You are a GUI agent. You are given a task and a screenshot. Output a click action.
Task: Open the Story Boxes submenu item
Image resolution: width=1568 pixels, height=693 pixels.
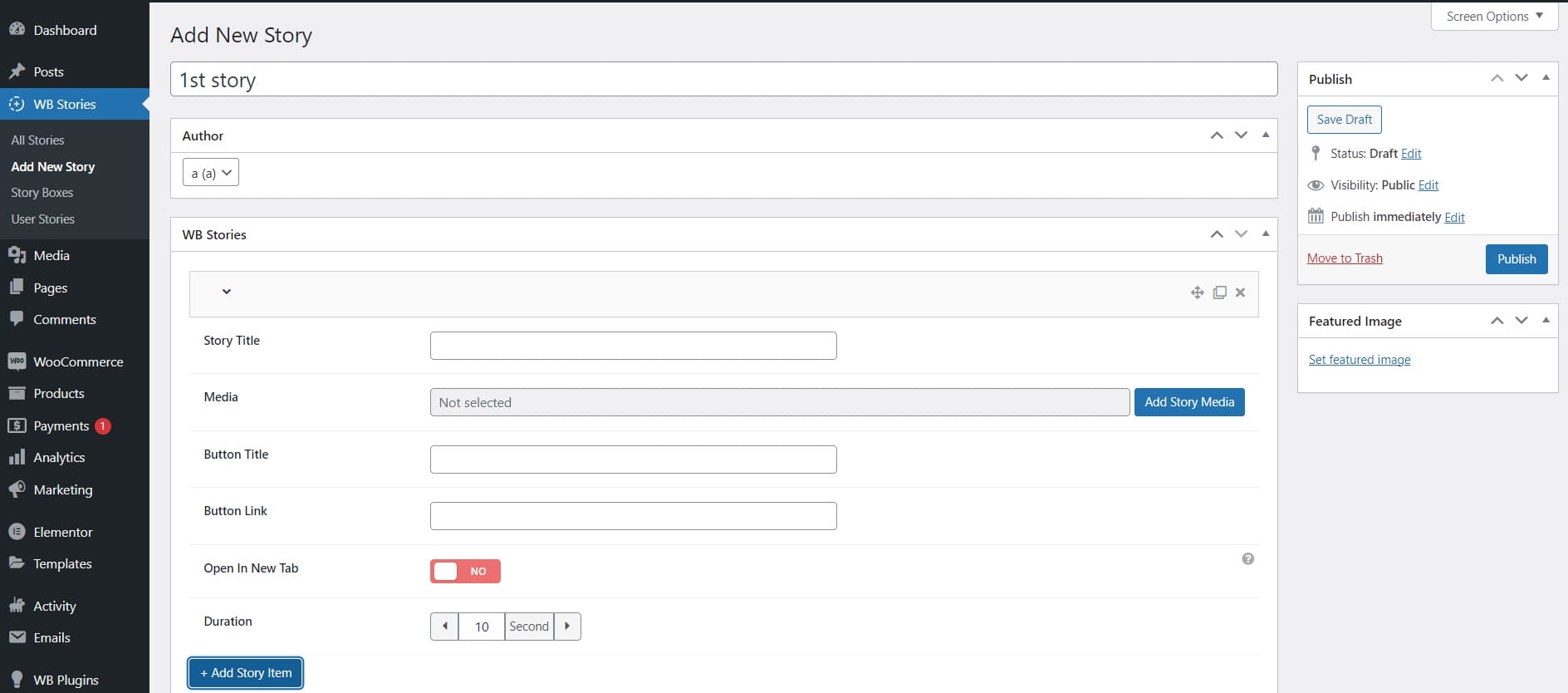42,192
